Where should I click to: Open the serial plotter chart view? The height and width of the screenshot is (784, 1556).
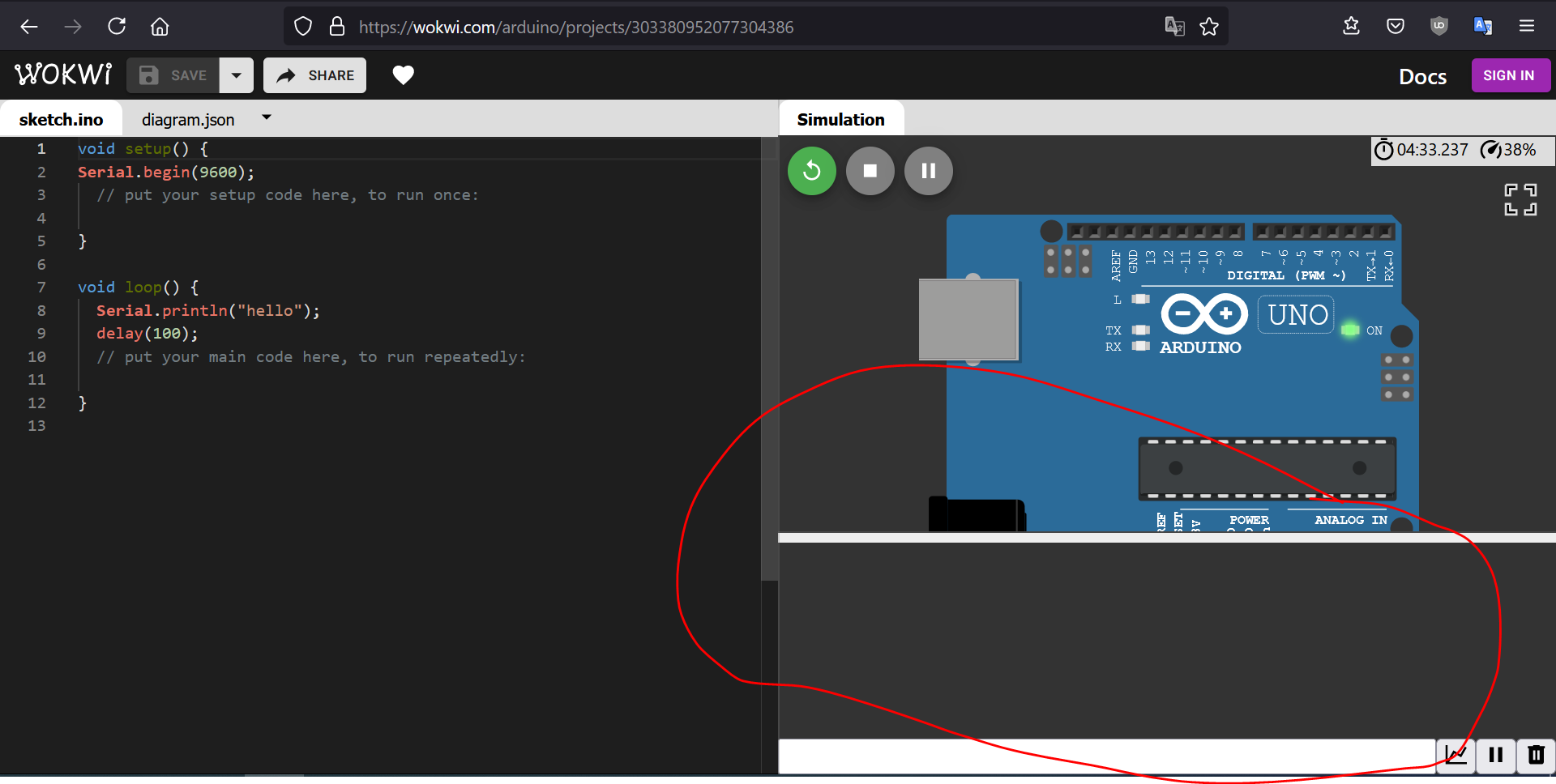pos(1456,756)
